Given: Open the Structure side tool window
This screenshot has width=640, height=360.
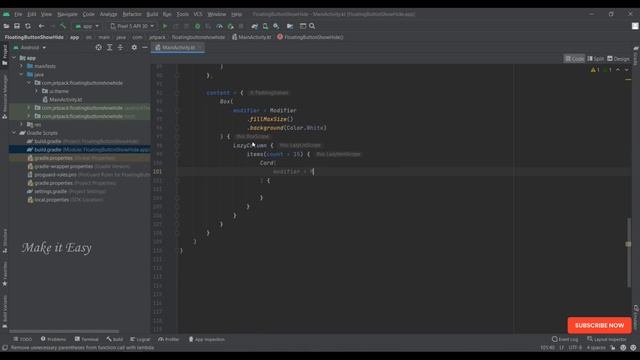Looking at the screenshot, I should [x=4, y=241].
